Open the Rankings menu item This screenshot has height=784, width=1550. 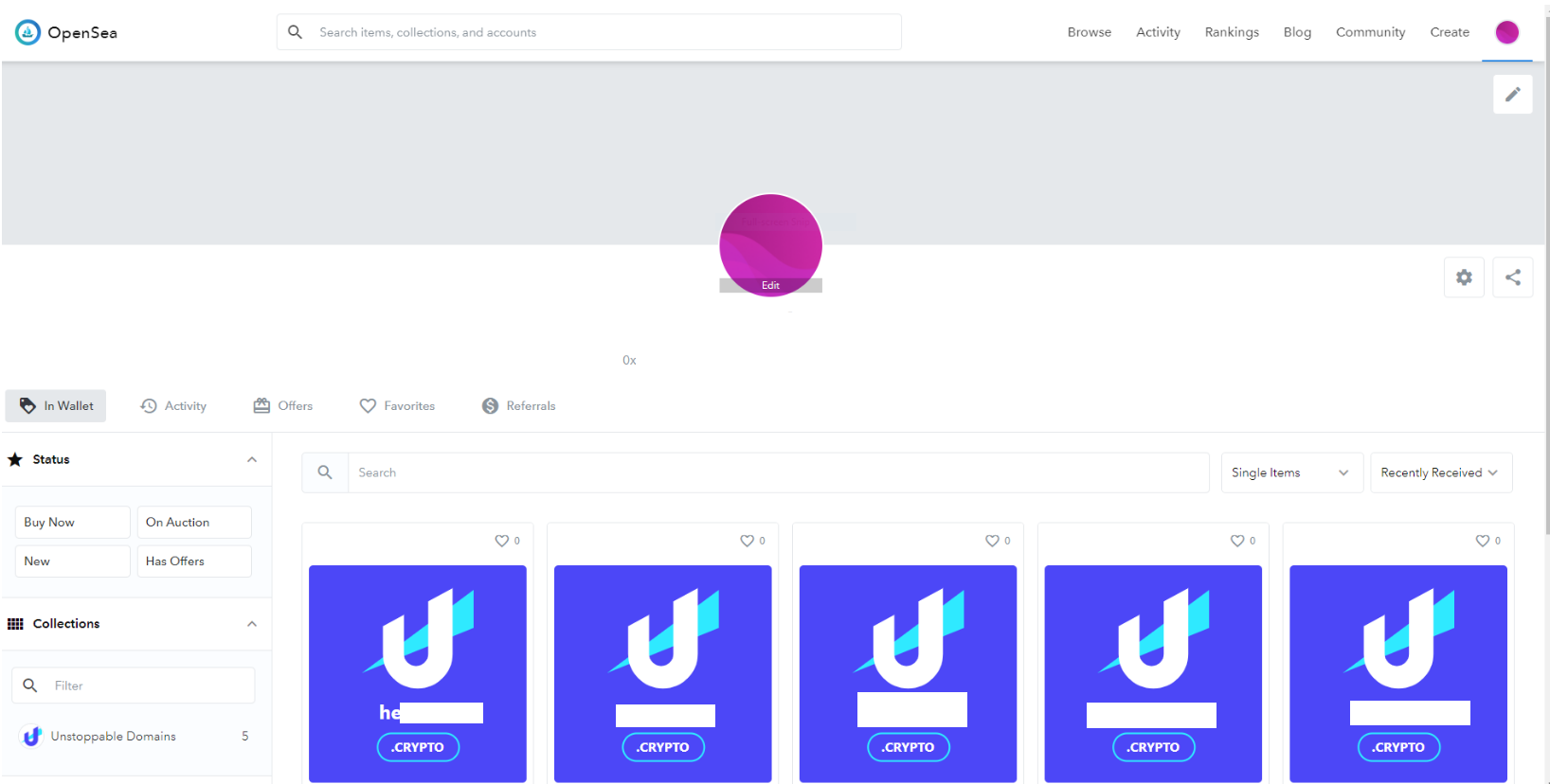[1232, 32]
